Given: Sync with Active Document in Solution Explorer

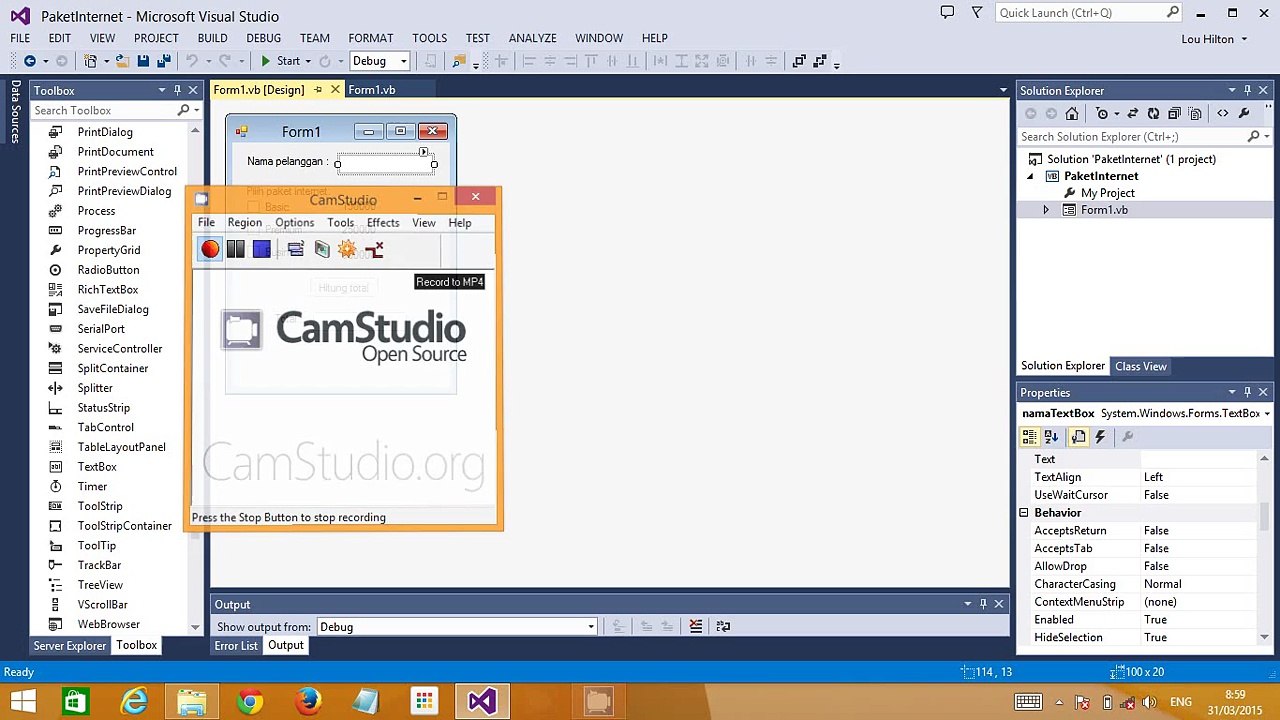Looking at the screenshot, I should 1132,114.
